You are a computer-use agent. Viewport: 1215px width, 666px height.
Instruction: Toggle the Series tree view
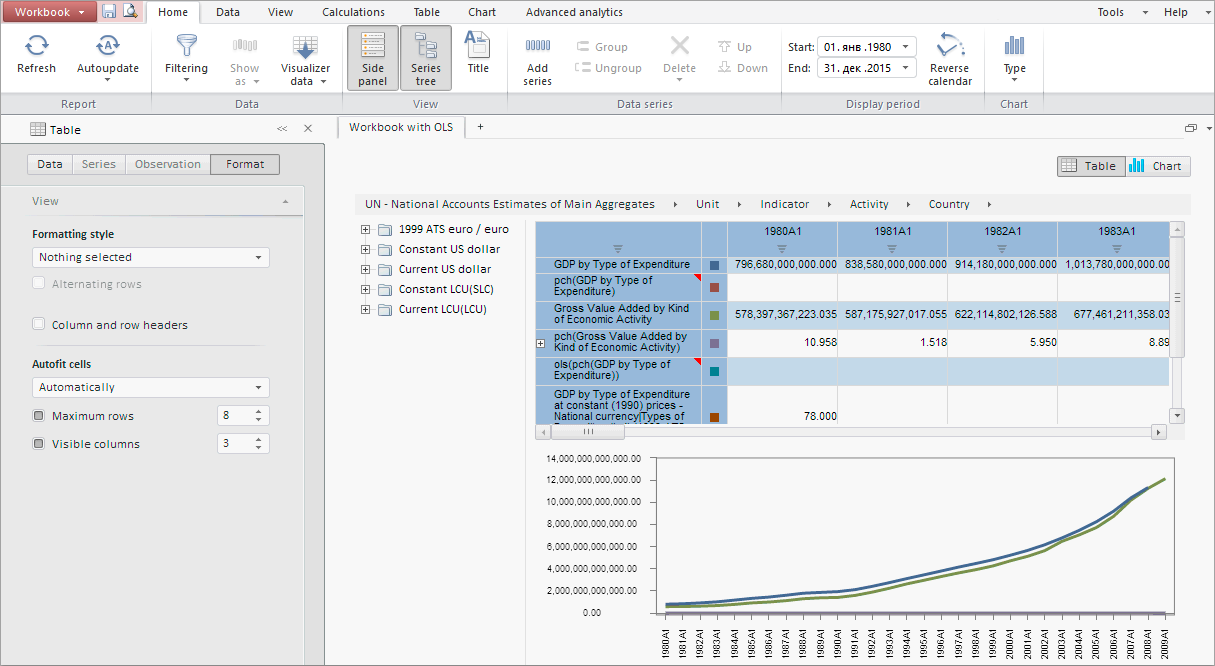point(425,58)
